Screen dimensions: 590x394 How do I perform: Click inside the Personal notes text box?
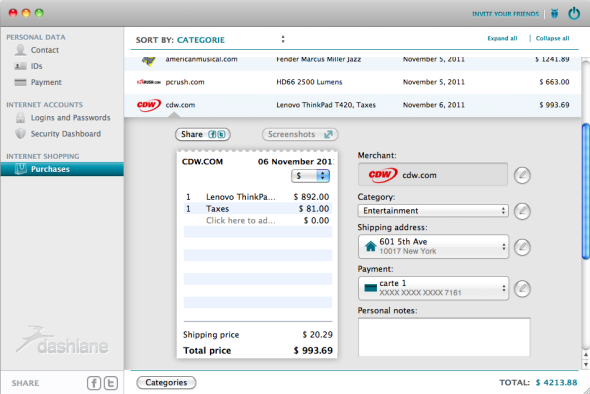click(444, 337)
